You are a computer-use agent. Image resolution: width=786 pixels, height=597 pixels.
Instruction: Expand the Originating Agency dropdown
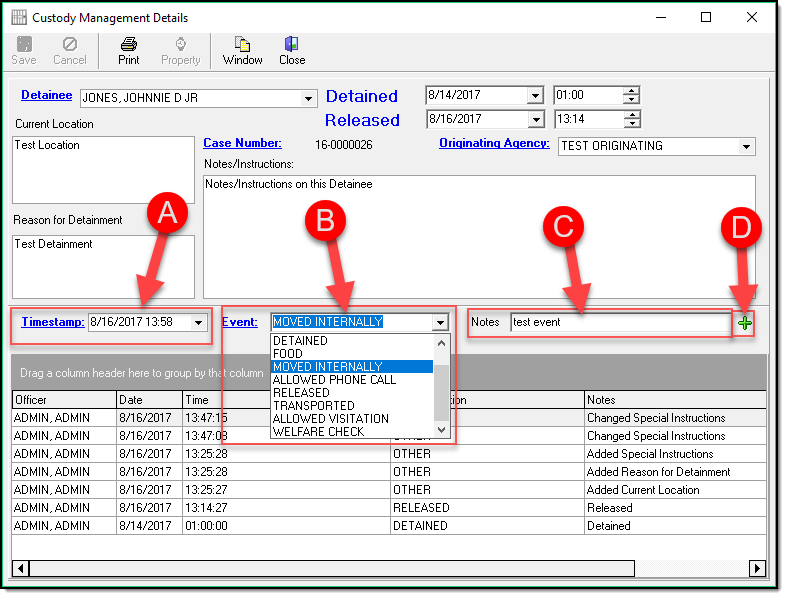pyautogui.click(x=746, y=146)
